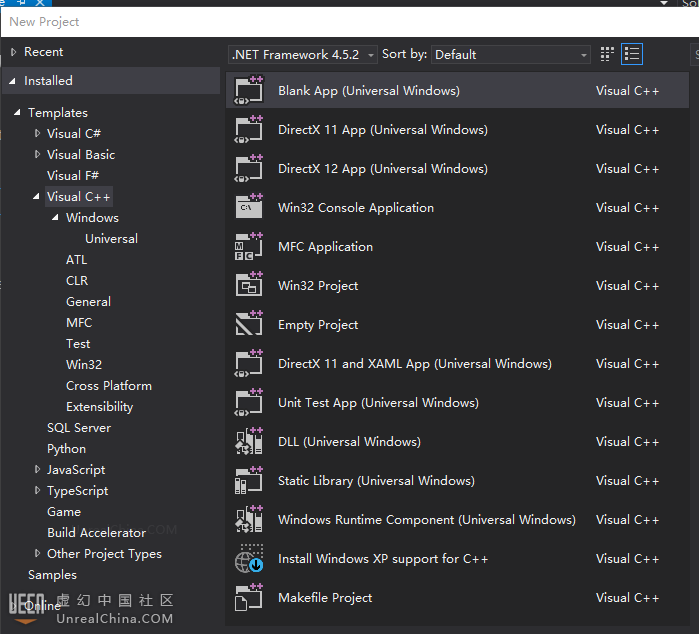The height and width of the screenshot is (634, 699).
Task: Select the Cross Platform category
Action: [x=109, y=386]
